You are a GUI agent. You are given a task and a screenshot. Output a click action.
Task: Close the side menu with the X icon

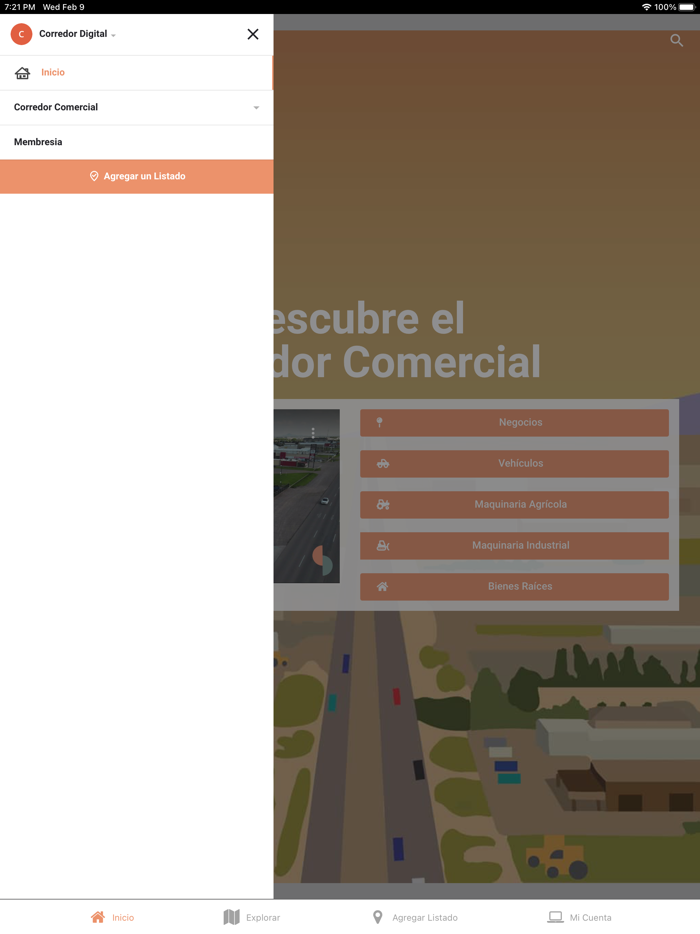(253, 34)
